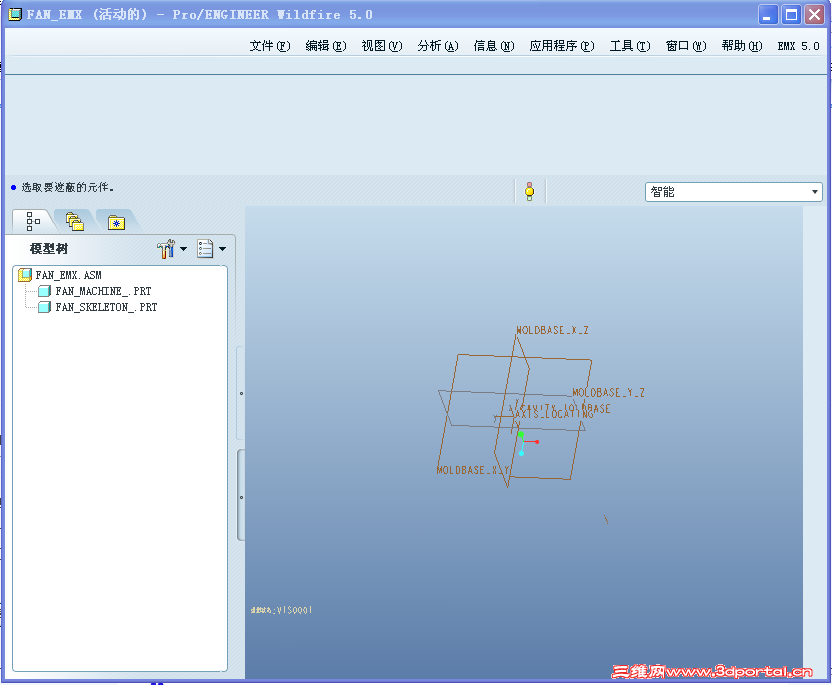Screen dimensions: 832x685
Task: Open the 文件(F) menu
Action: point(270,46)
